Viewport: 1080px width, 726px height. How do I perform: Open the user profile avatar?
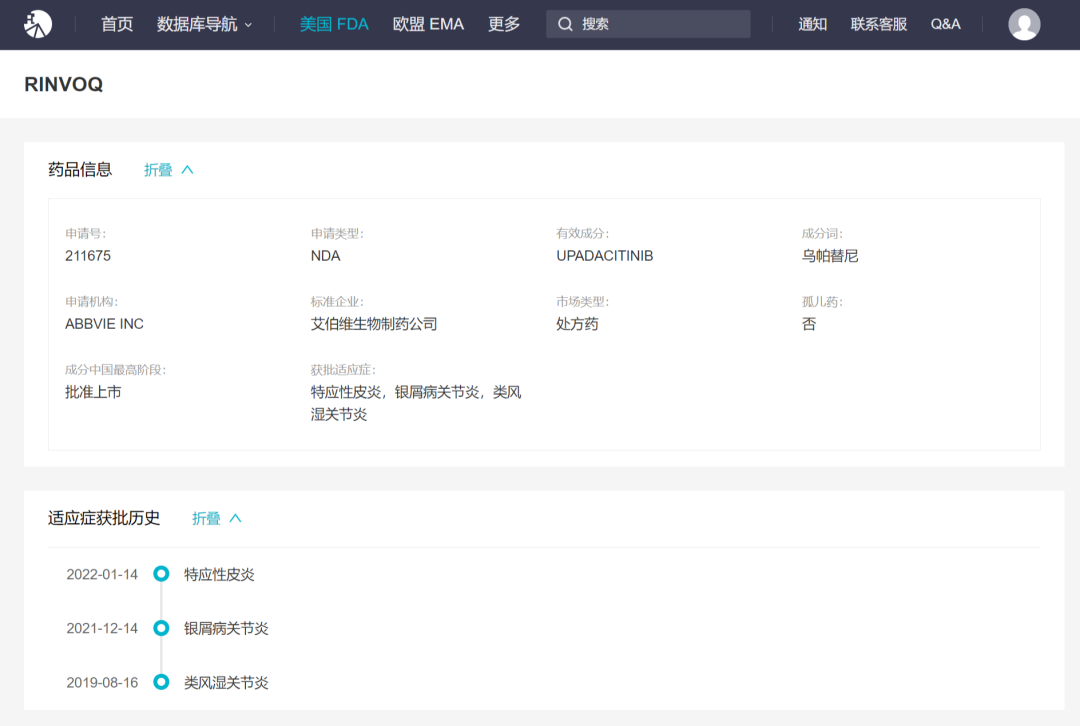click(x=1024, y=24)
